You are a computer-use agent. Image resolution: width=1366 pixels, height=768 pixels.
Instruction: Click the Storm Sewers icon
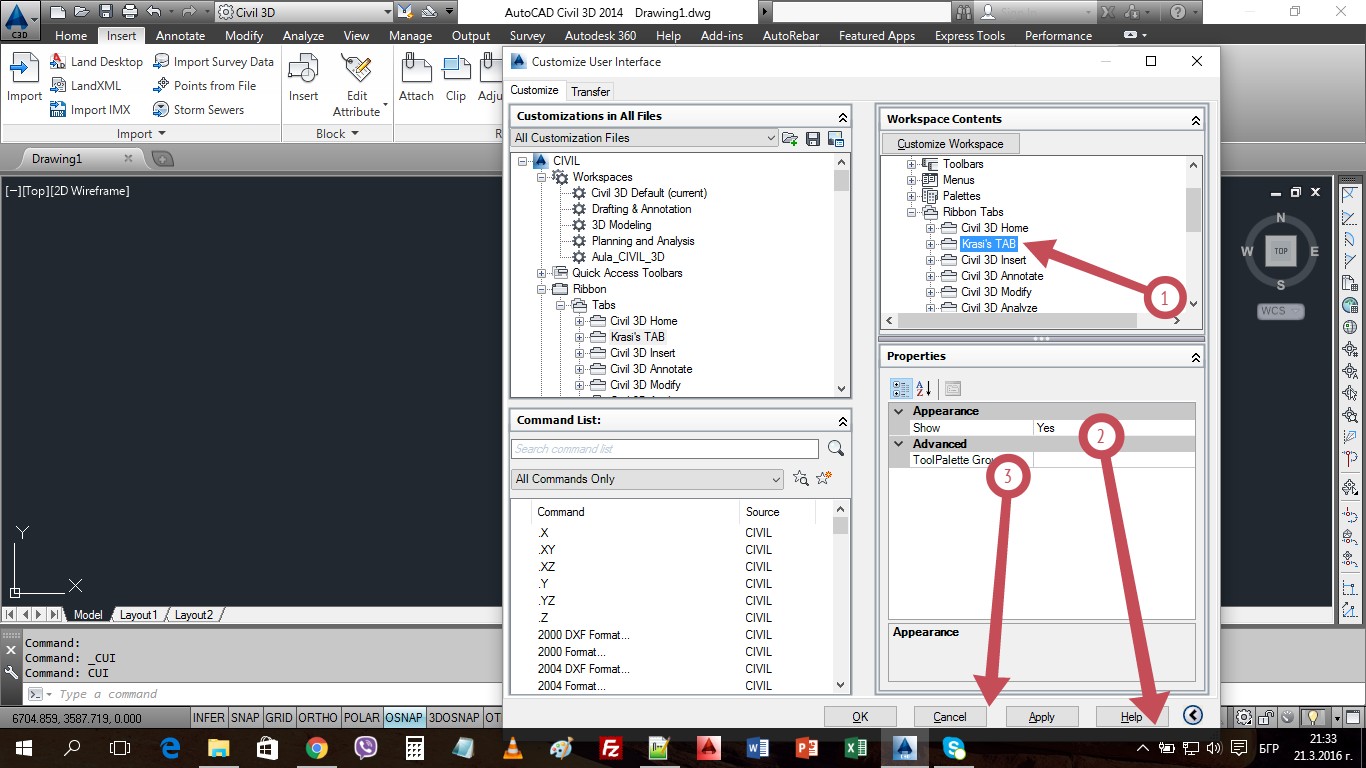tap(161, 110)
